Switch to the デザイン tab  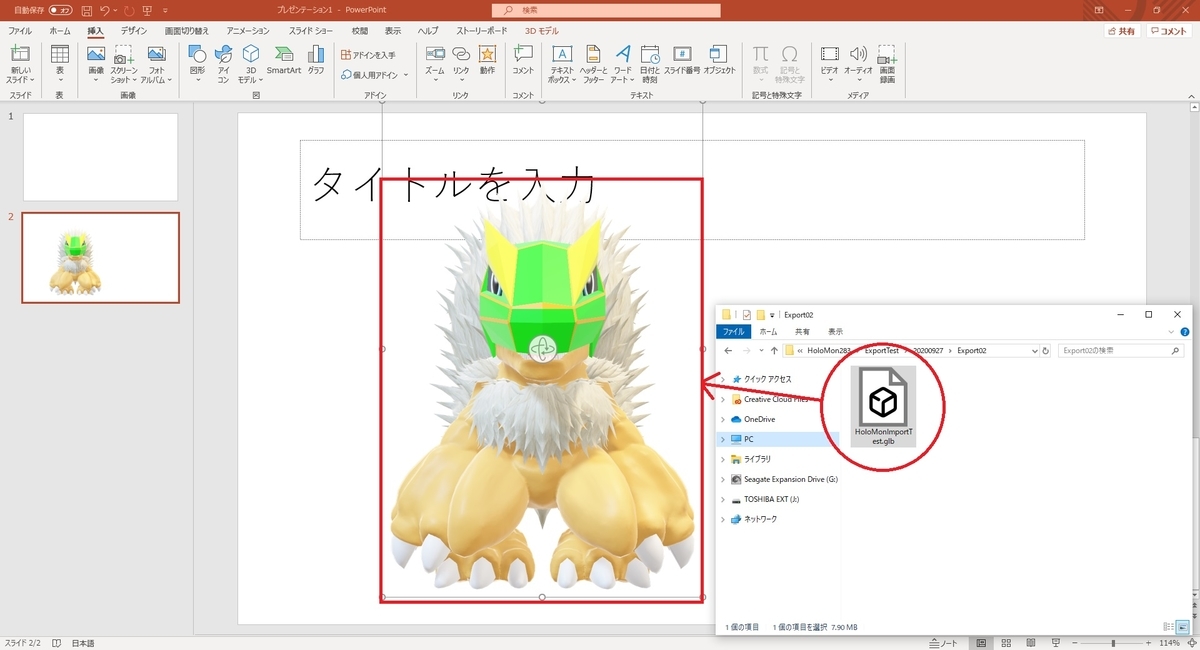coord(134,31)
